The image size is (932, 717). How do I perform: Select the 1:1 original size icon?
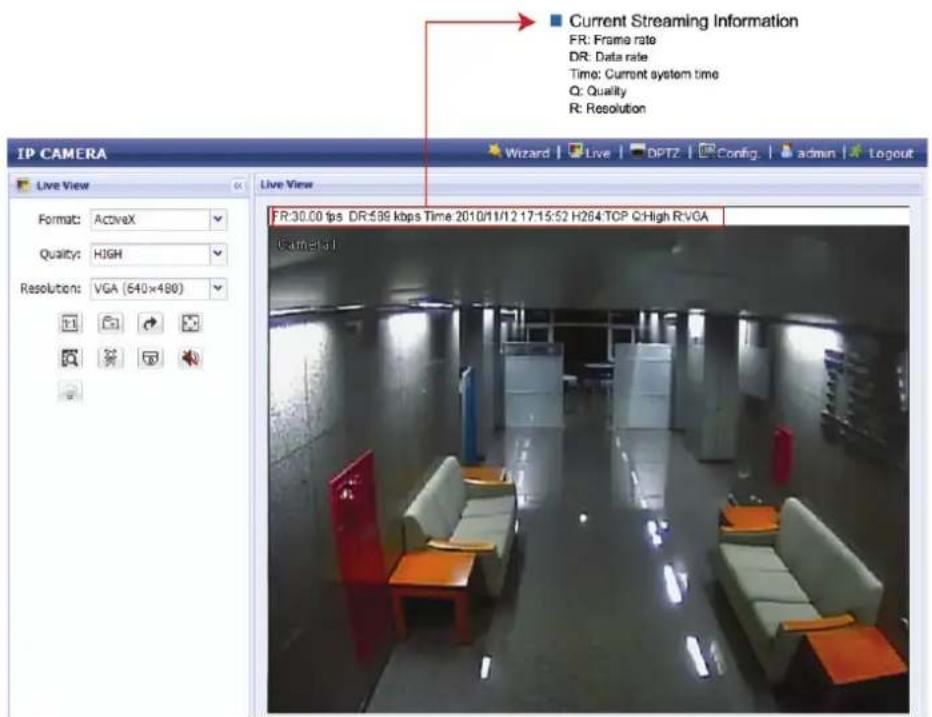pyautogui.click(x=70, y=323)
